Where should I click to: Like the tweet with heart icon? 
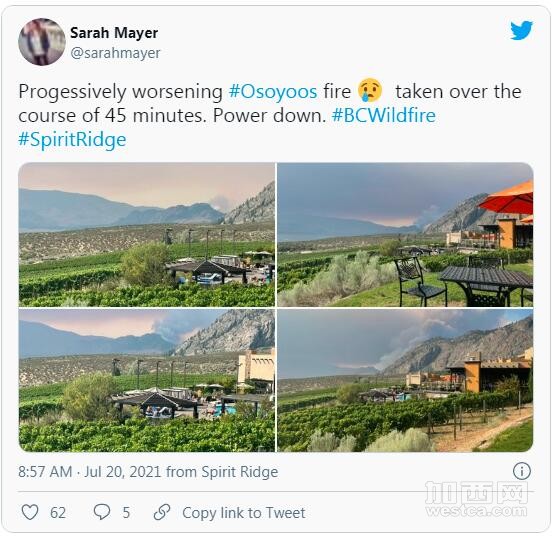(x=30, y=512)
